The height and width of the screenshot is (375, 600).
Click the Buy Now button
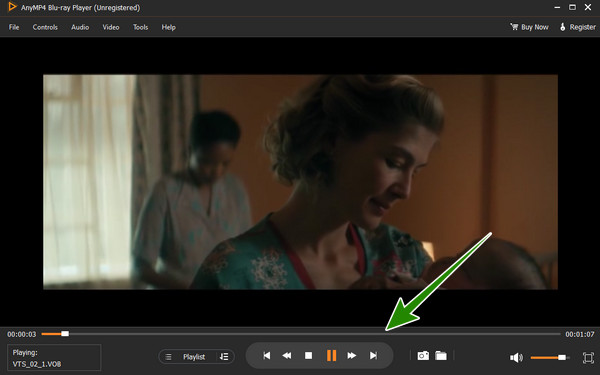(x=530, y=27)
